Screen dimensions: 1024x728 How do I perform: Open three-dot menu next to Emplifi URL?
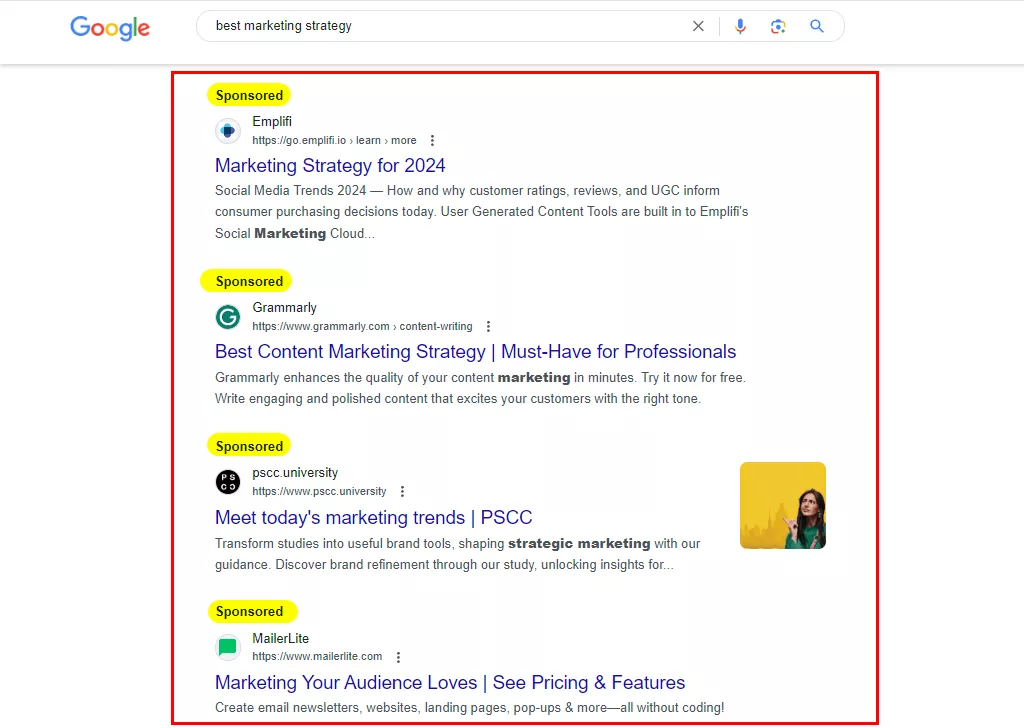[x=432, y=140]
